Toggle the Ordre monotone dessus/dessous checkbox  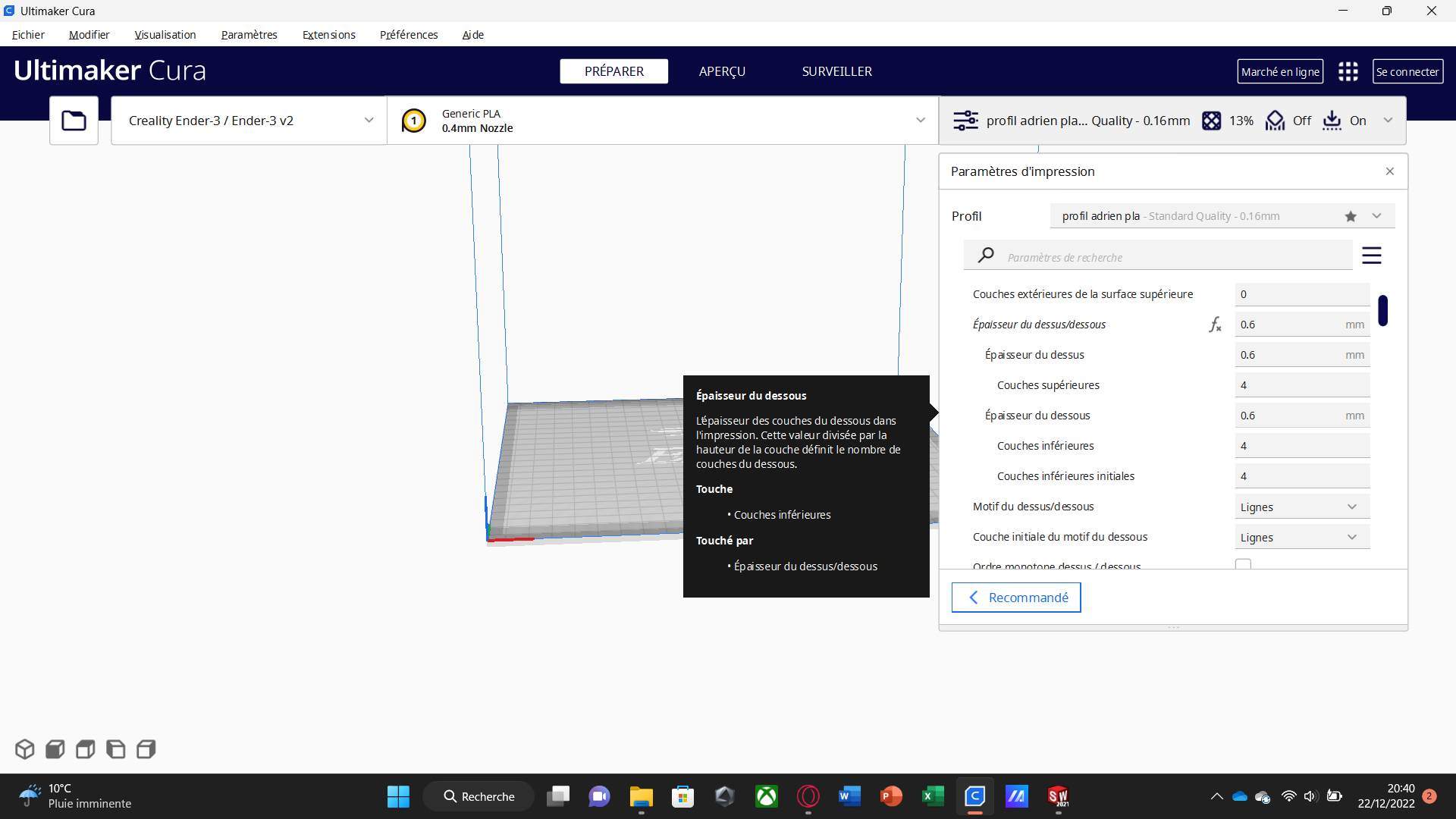(x=1243, y=564)
